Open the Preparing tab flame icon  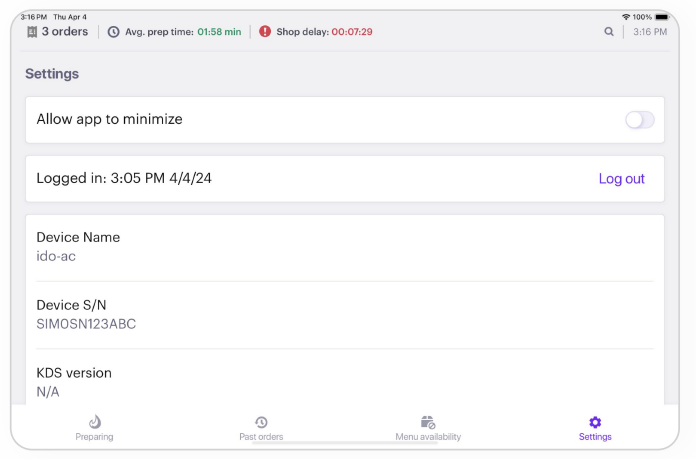[95, 422]
